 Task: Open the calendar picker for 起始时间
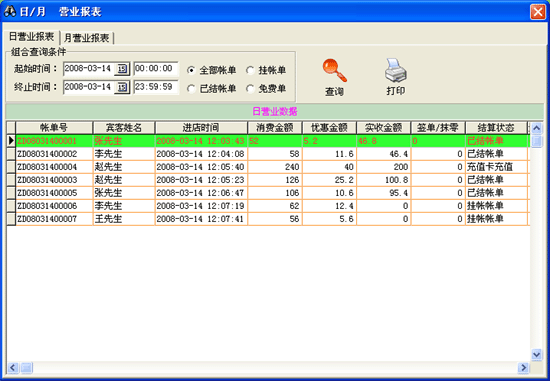122,69
